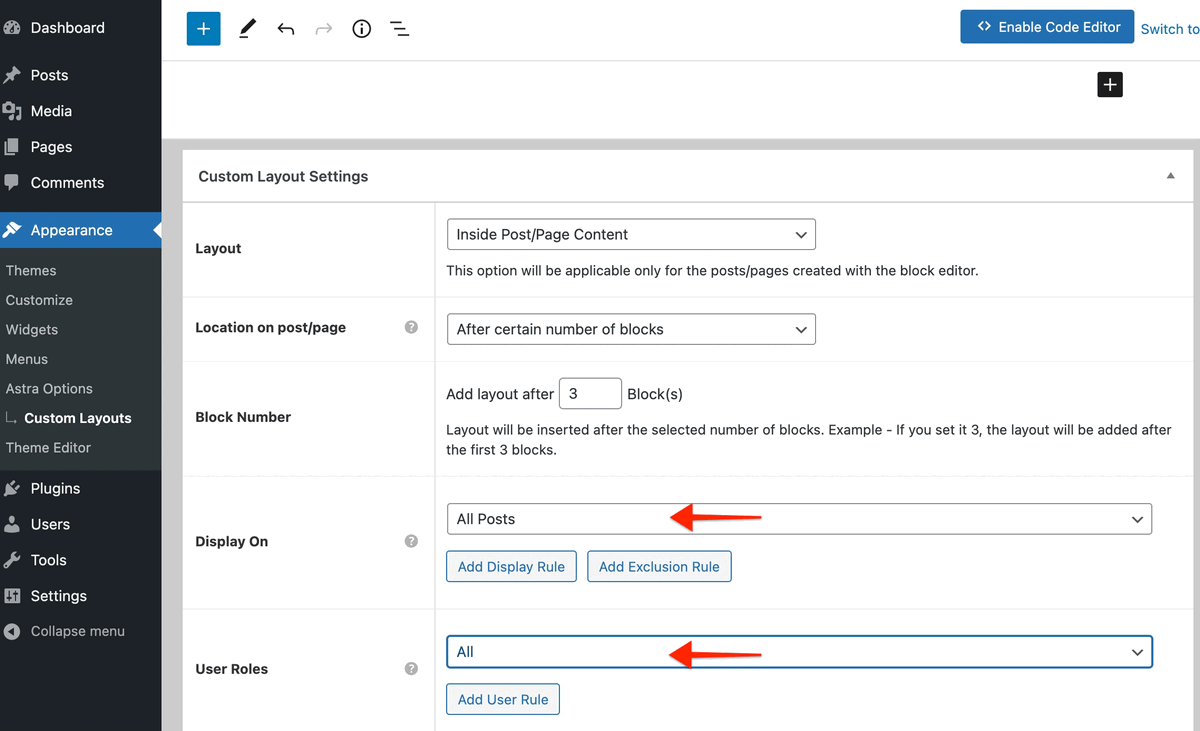The width and height of the screenshot is (1200, 731).
Task: Click Add Exclusion Rule button
Action: [x=659, y=566]
